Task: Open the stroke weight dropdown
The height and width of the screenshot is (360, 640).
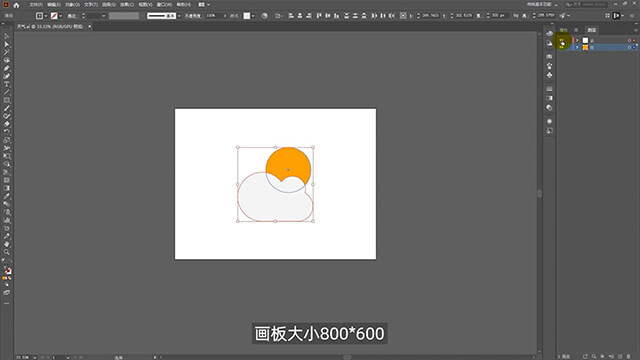Action: [104, 16]
